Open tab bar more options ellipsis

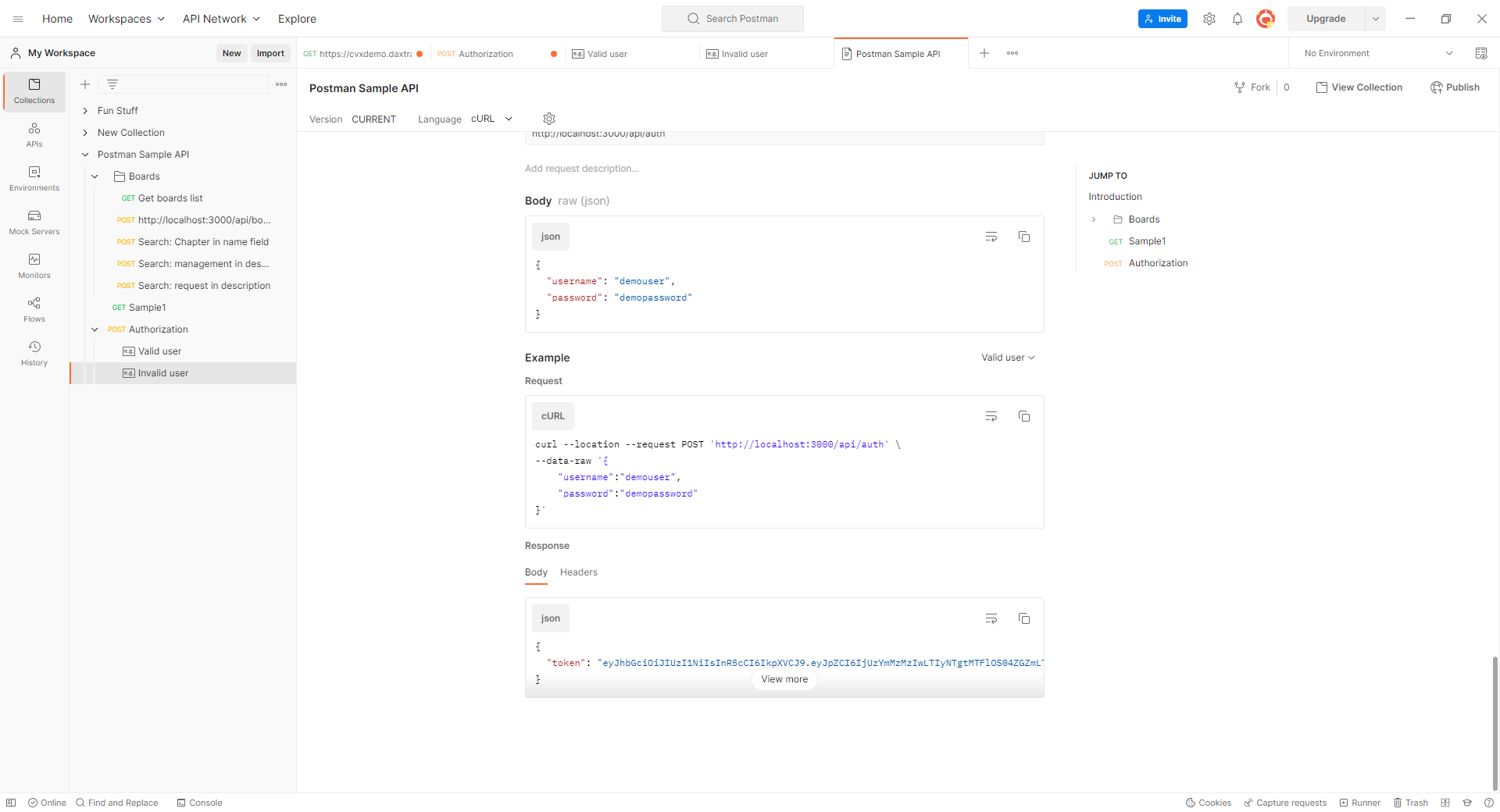pos(1012,53)
